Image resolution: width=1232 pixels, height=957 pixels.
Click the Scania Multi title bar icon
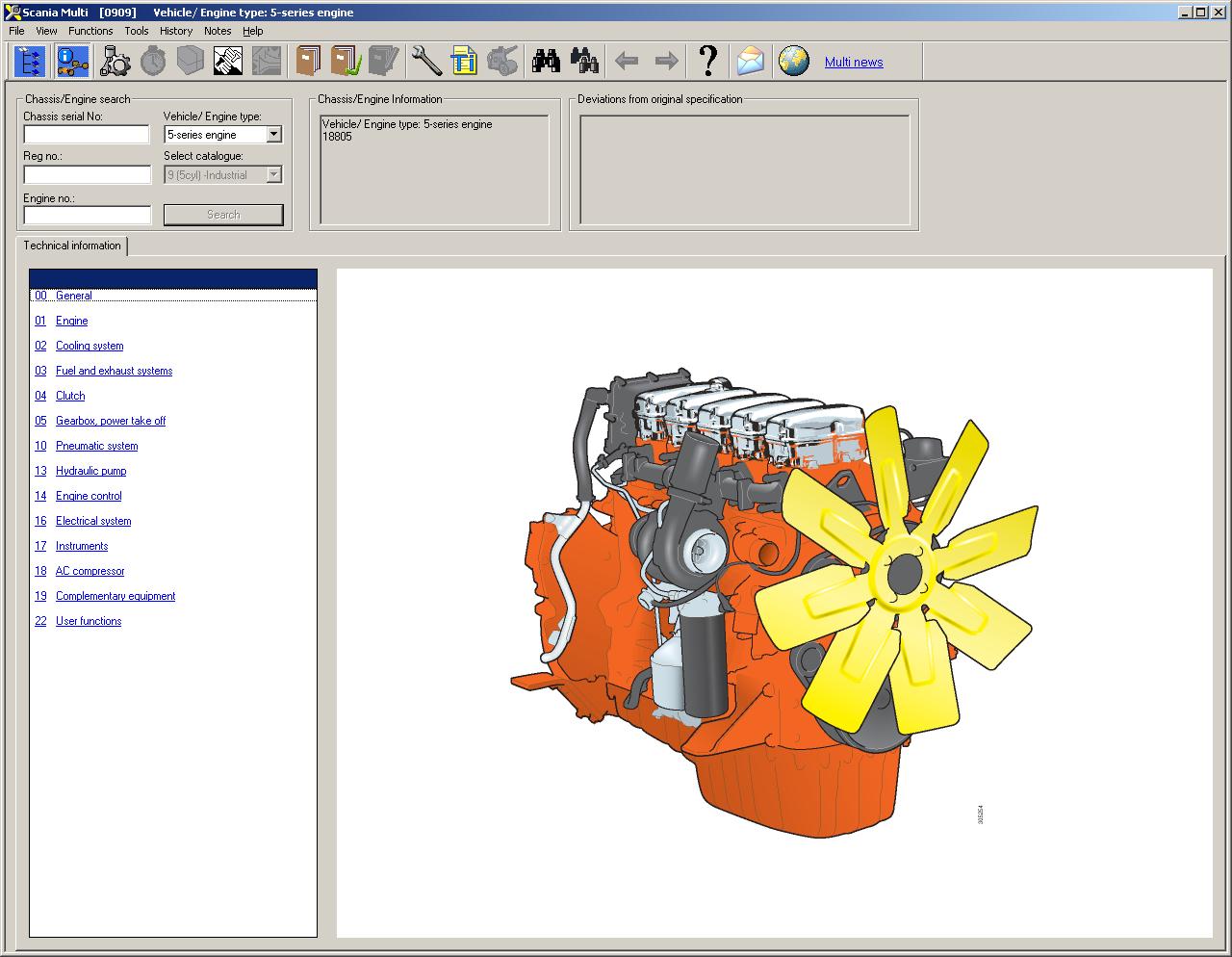13,13
